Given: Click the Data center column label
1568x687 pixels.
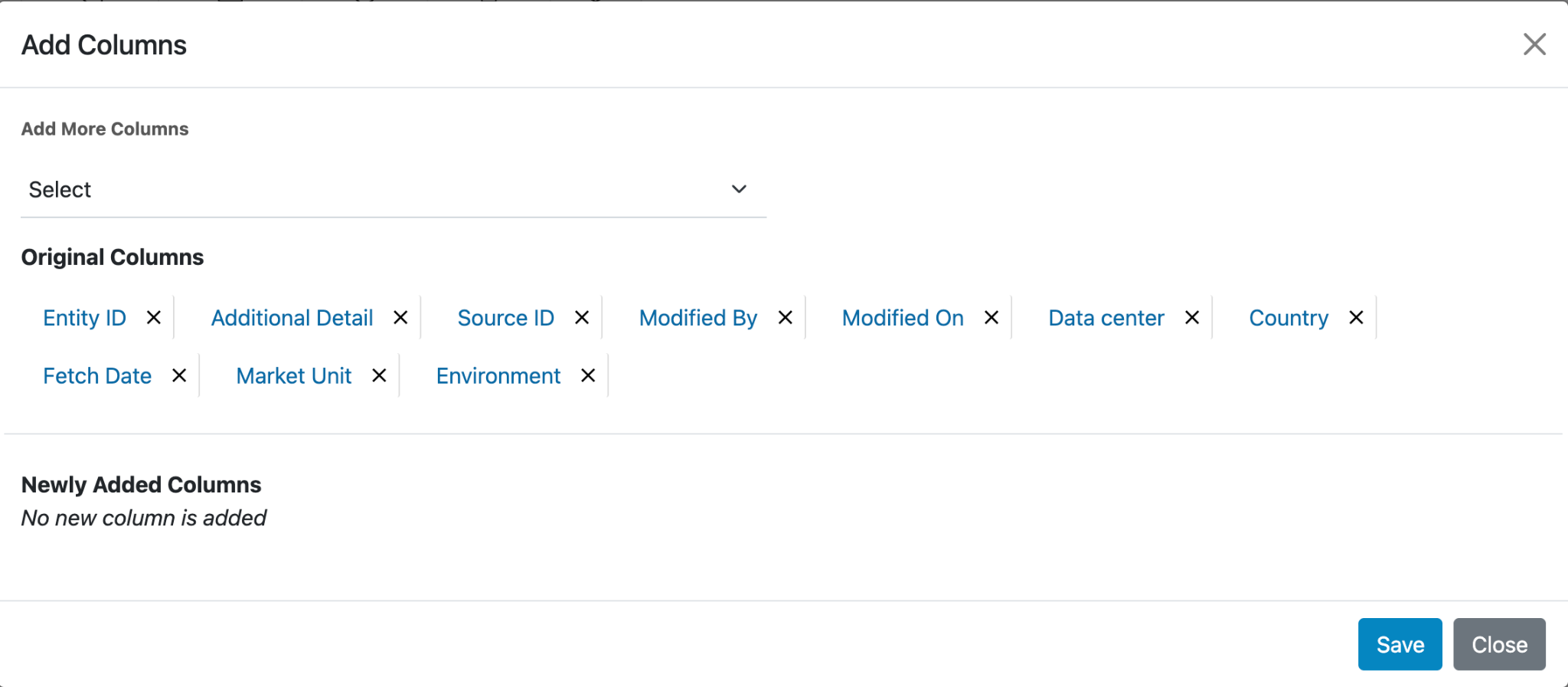Looking at the screenshot, I should coord(1106,318).
